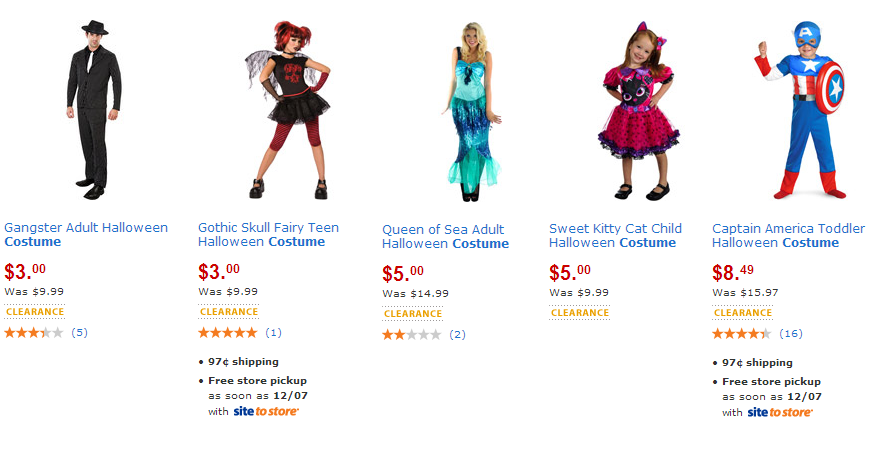Open the Gangster Adult costume image
888x452 pixels.
94,108
